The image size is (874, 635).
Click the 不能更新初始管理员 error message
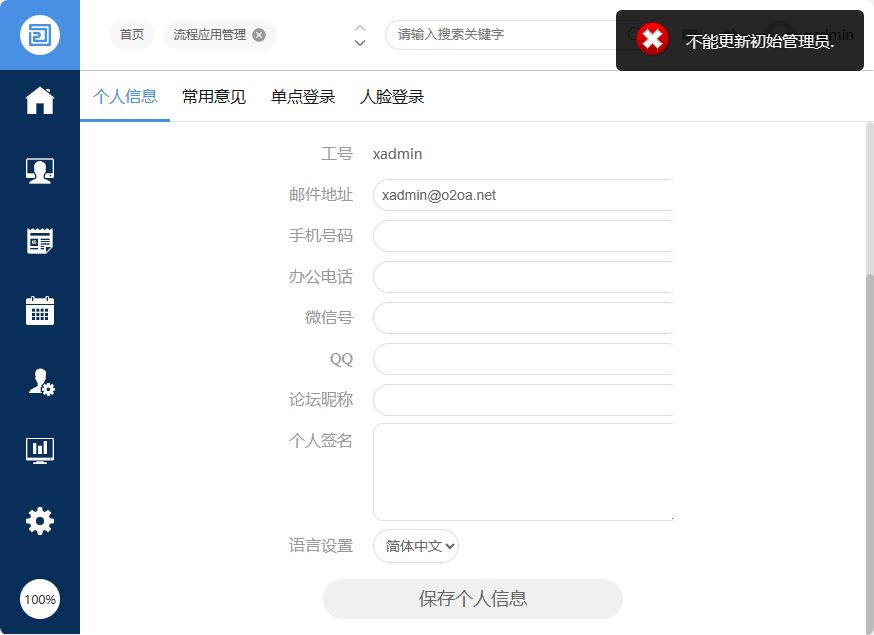point(760,41)
